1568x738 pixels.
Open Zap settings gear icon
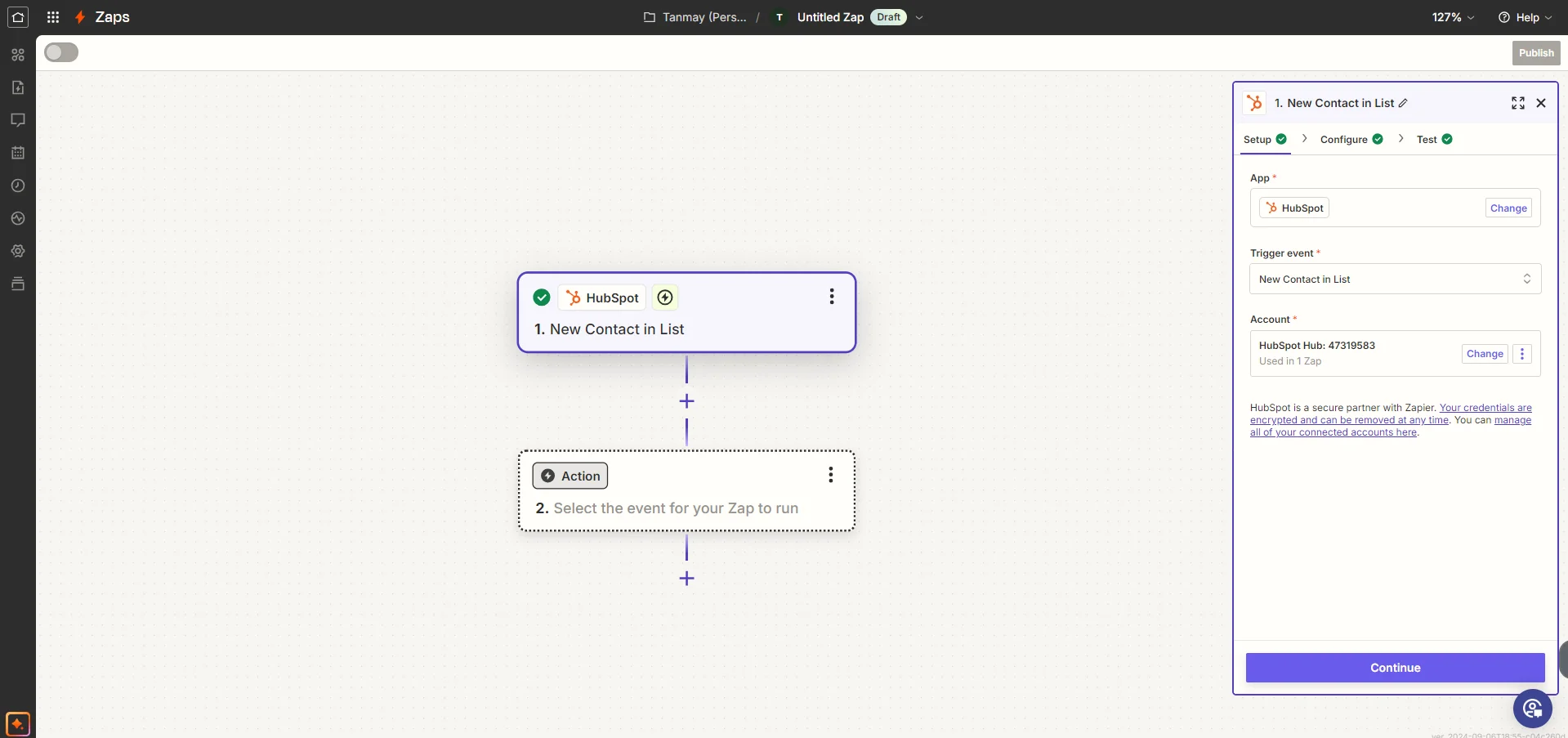point(18,251)
